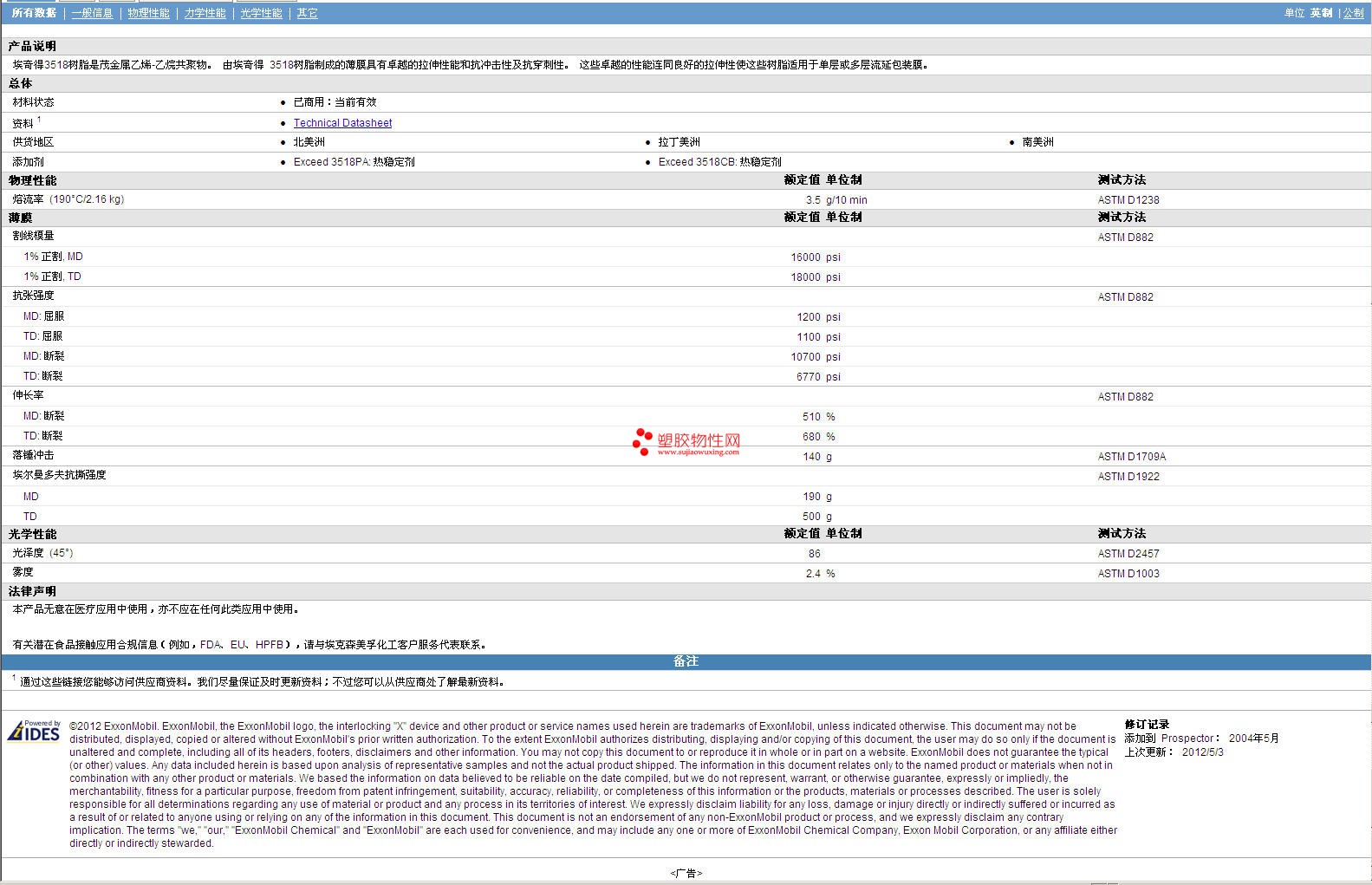Select the 熔流率 (190°C/2.16 kg) row label
This screenshot has width=1372, height=885.
tap(68, 199)
